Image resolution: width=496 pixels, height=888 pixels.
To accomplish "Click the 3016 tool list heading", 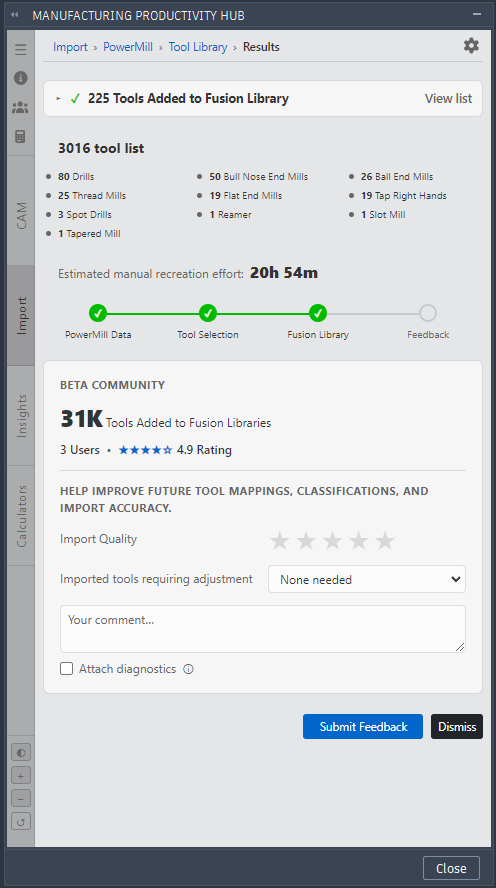I will (x=101, y=148).
